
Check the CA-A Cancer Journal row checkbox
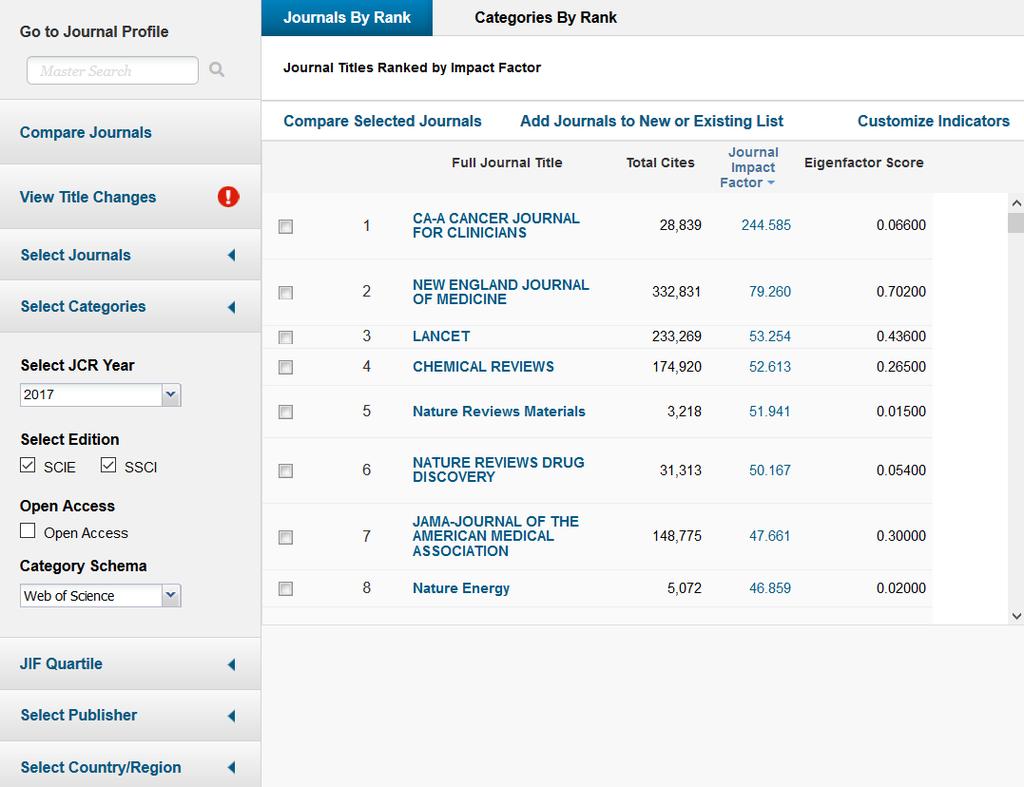(285, 227)
